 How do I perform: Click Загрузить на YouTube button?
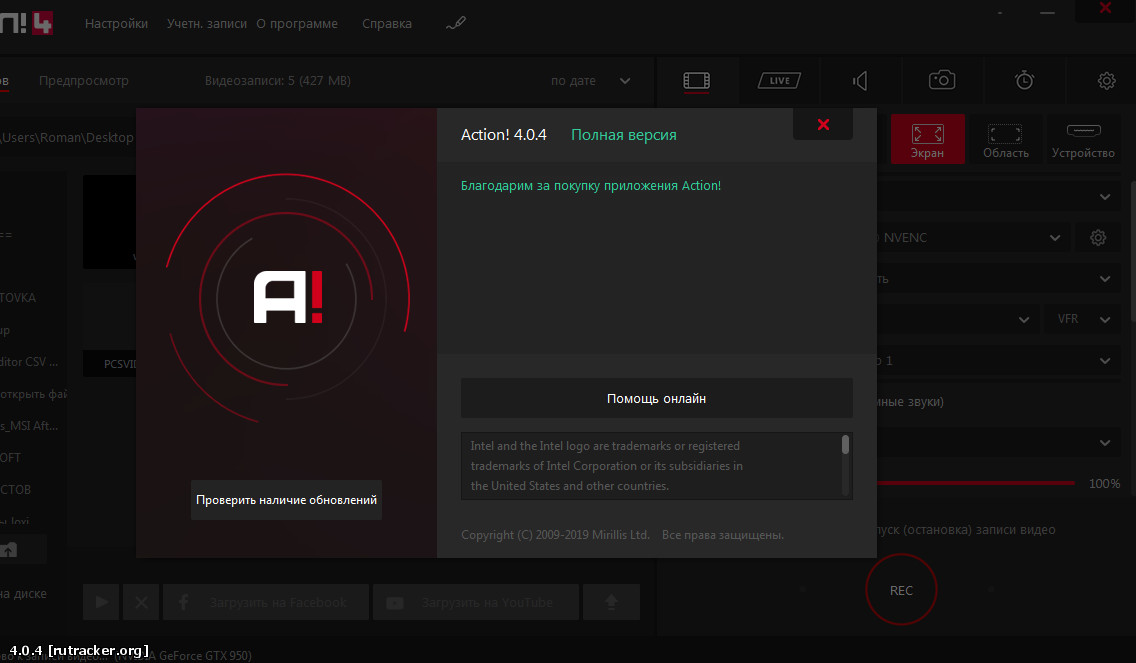(476, 602)
